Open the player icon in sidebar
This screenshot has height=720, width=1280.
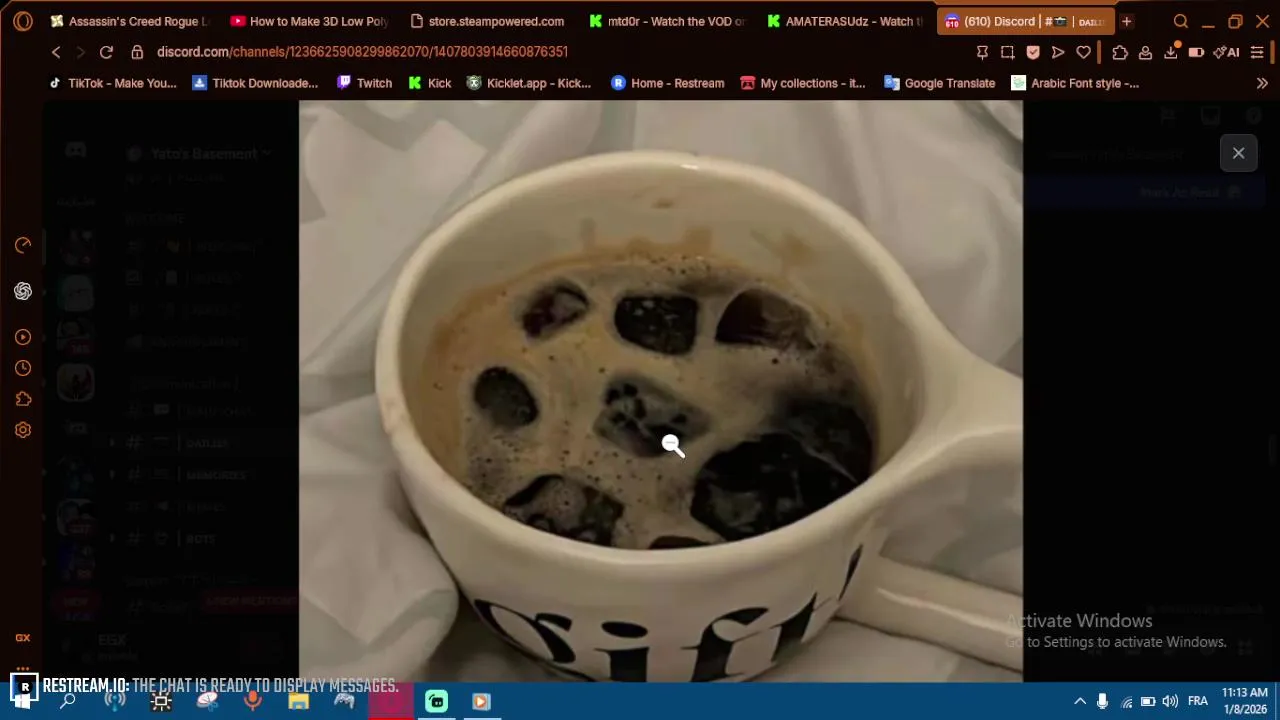pos(23,337)
